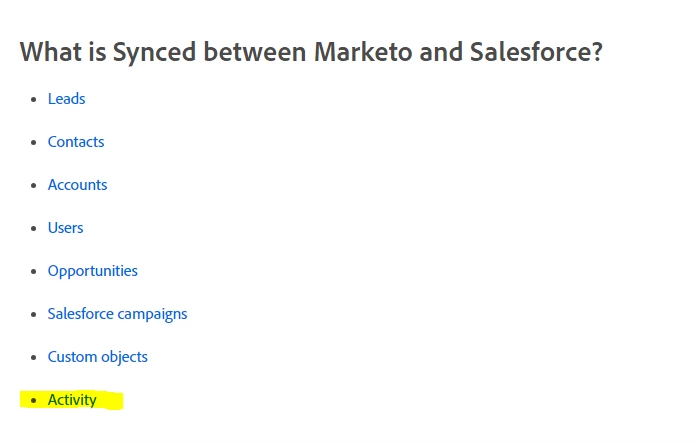Click the bullet before Opportunities
Viewport: 697px width, 444px height.
point(33,272)
